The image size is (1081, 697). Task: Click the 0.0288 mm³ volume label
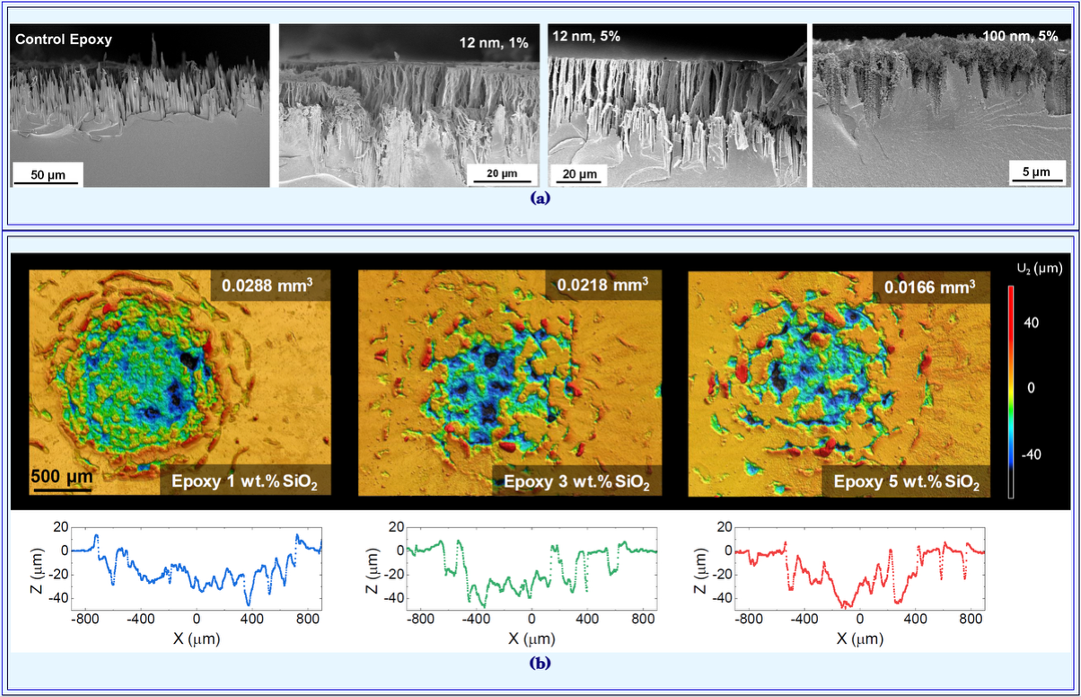coord(267,286)
